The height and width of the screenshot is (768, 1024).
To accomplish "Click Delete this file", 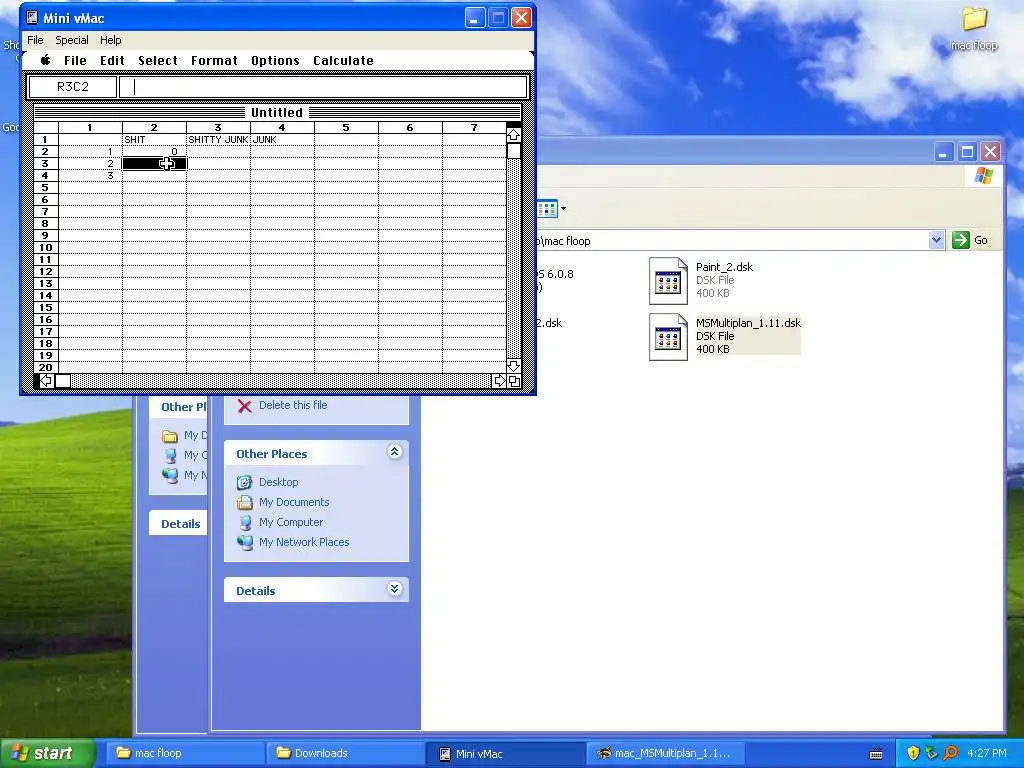I will click(293, 405).
